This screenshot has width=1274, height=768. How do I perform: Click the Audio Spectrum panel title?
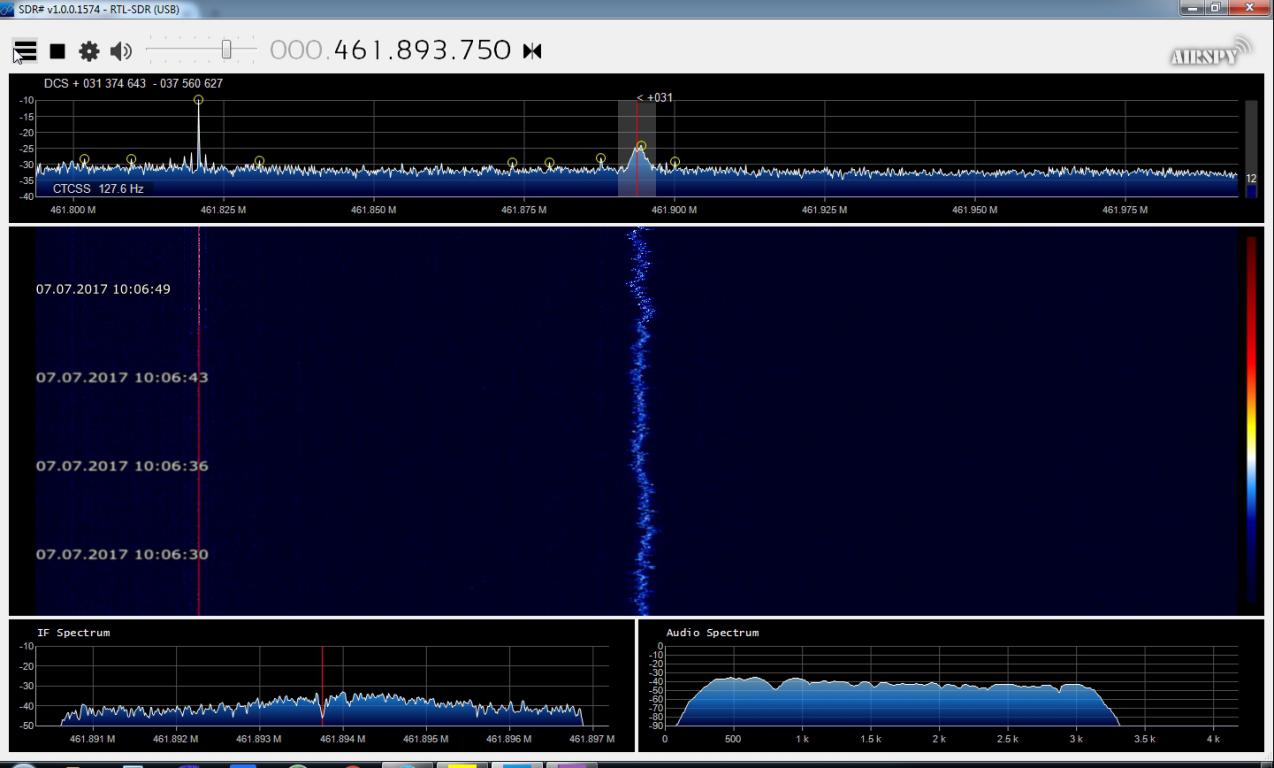712,633
